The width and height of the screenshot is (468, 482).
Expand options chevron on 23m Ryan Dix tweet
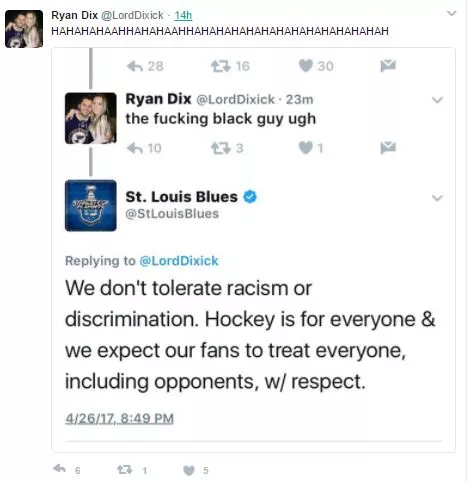[x=437, y=100]
